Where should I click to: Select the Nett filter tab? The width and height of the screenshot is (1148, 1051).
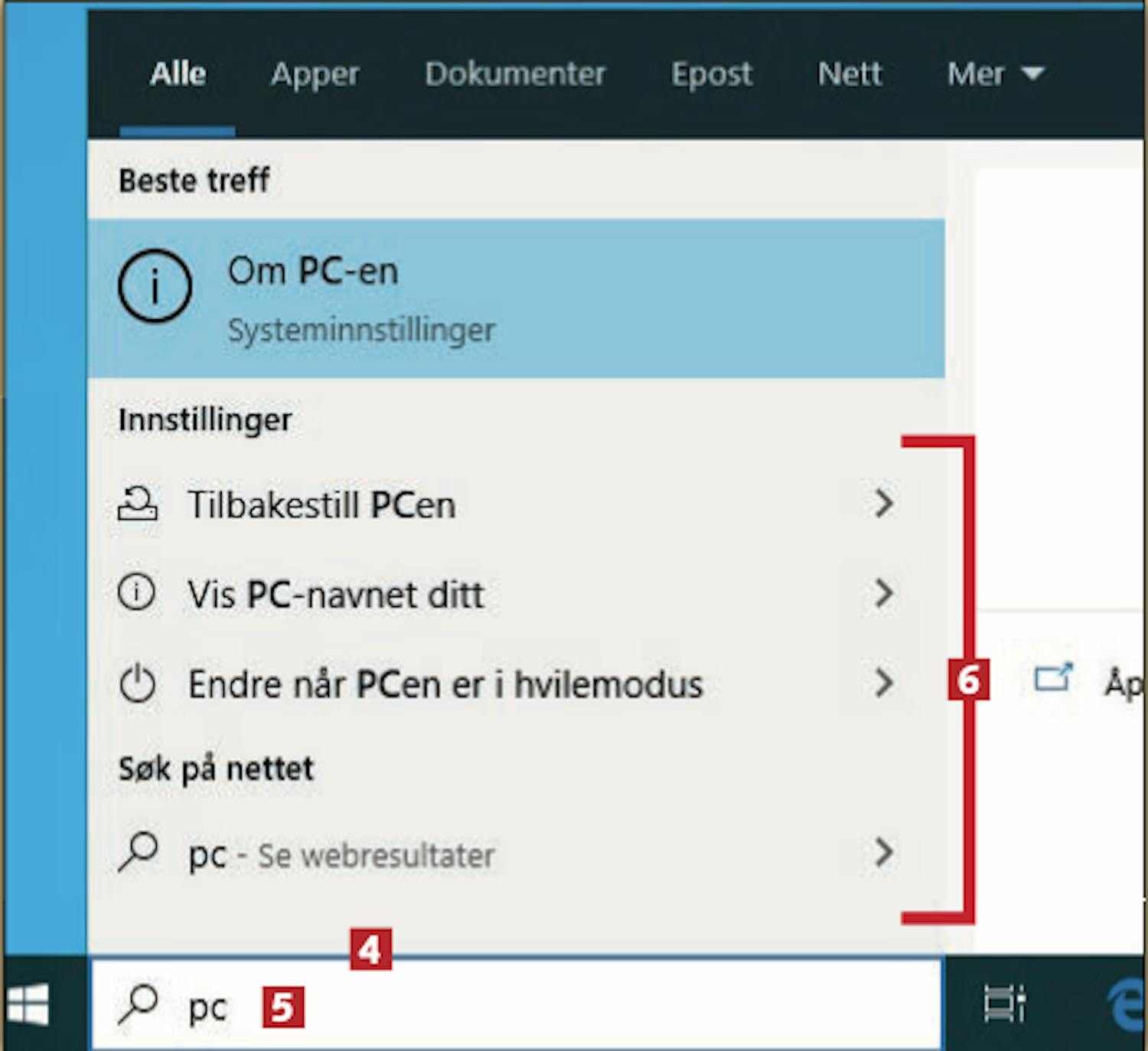pyautogui.click(x=850, y=74)
